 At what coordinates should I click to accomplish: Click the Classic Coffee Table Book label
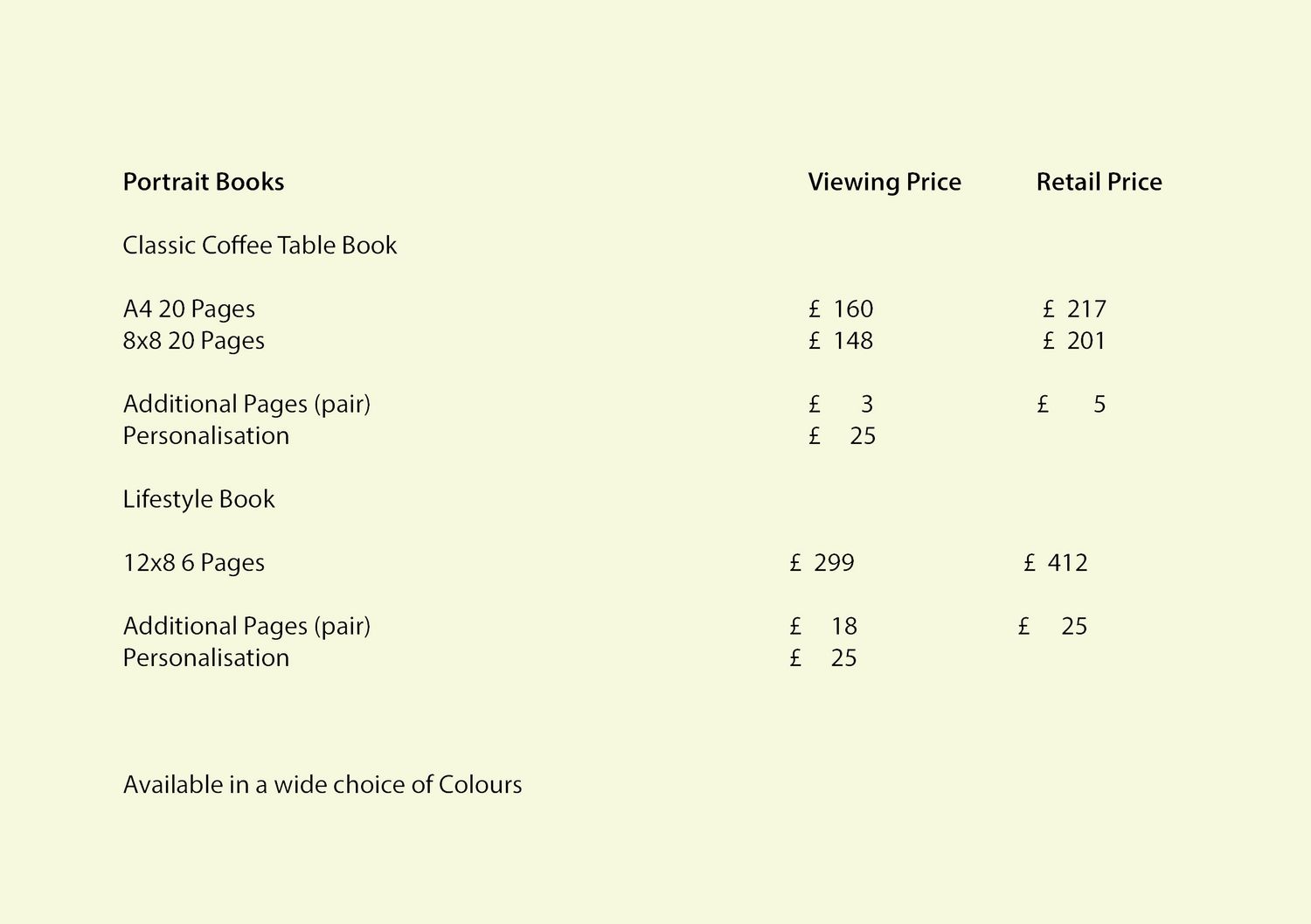click(260, 246)
